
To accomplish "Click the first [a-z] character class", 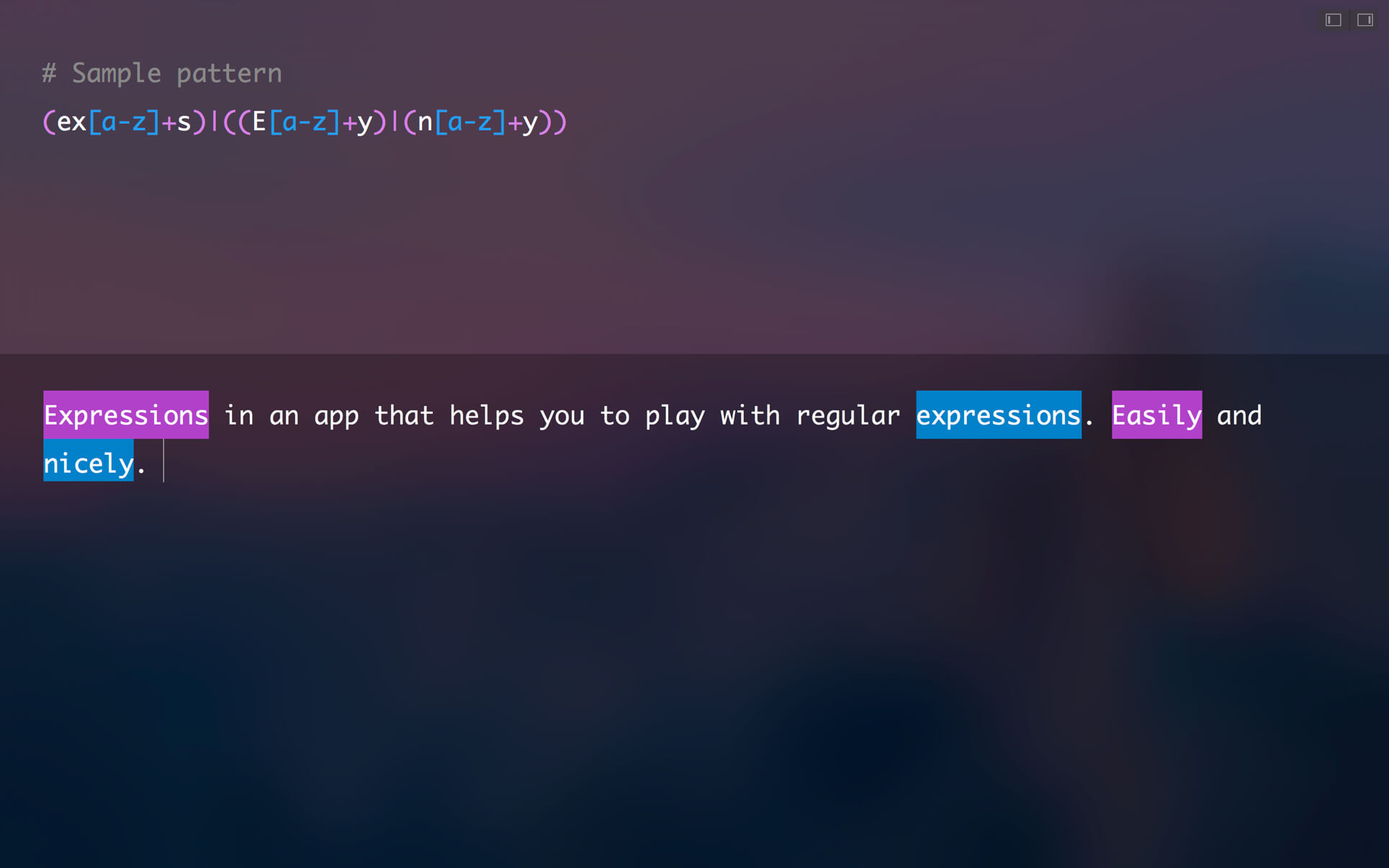I will 124,122.
